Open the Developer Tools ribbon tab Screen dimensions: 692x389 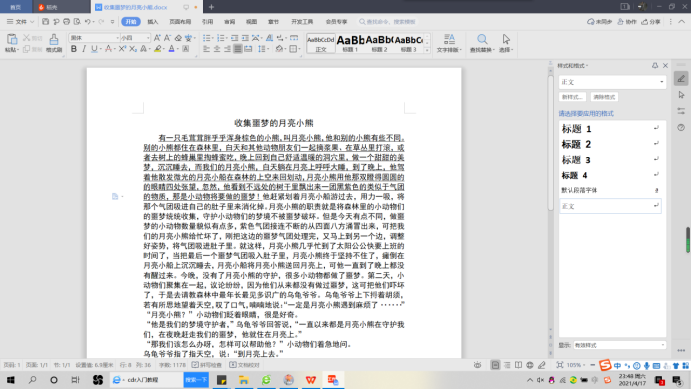point(302,22)
